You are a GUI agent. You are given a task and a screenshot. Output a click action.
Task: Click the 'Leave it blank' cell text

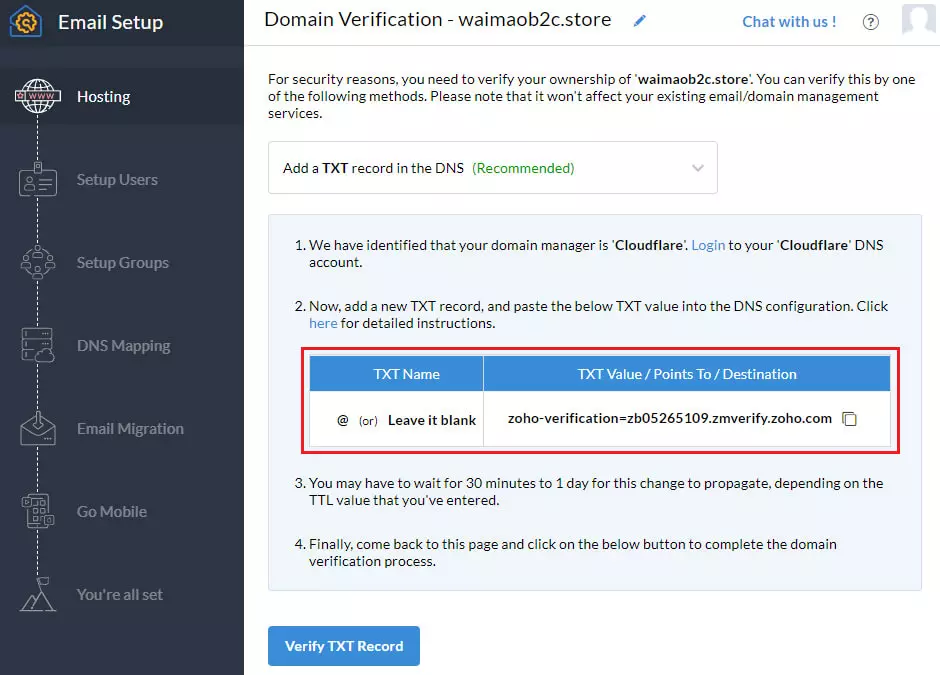point(432,420)
